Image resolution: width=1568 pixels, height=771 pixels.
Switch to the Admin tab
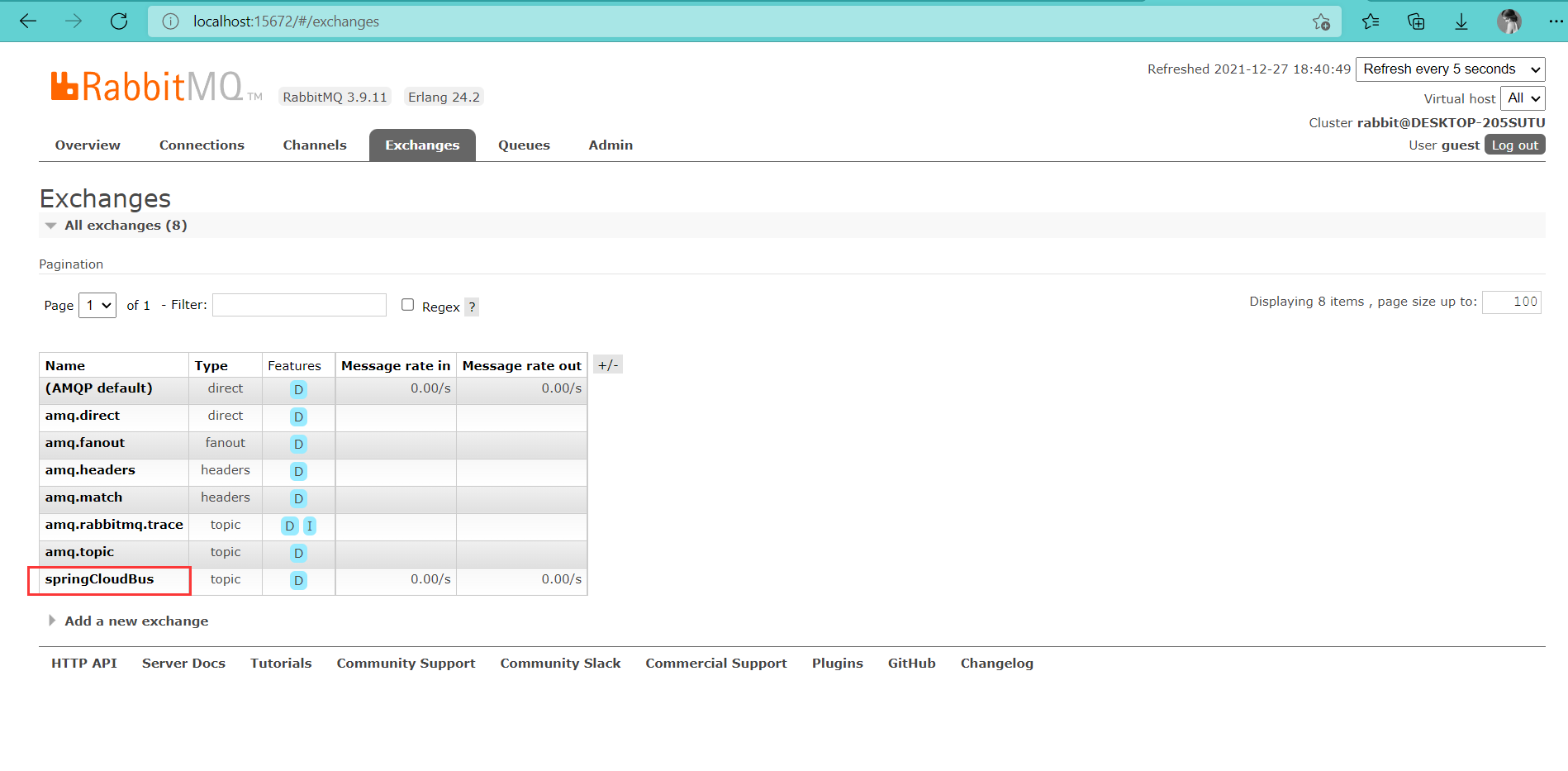point(611,145)
